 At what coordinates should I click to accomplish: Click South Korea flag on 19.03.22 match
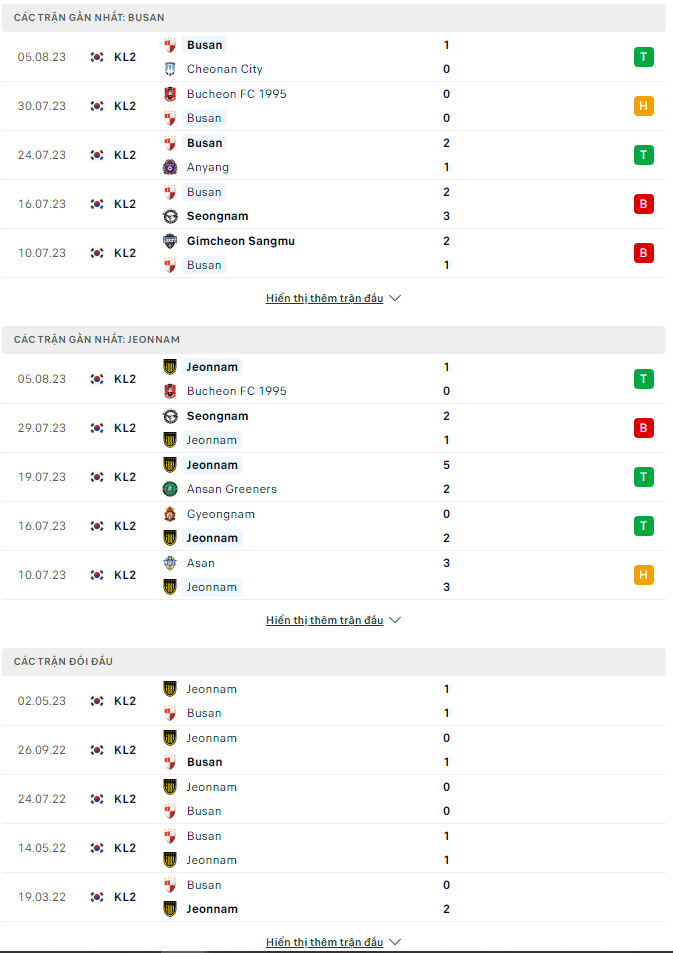(x=97, y=897)
